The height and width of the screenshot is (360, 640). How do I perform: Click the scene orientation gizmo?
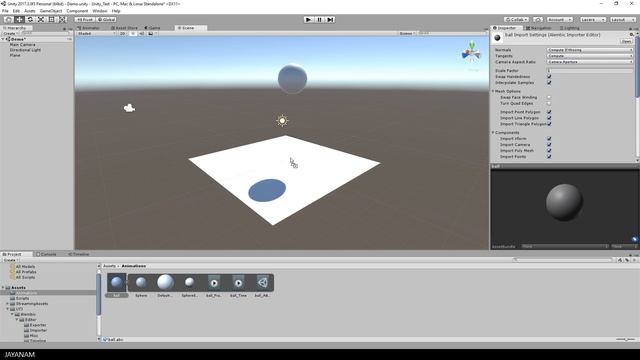click(471, 52)
